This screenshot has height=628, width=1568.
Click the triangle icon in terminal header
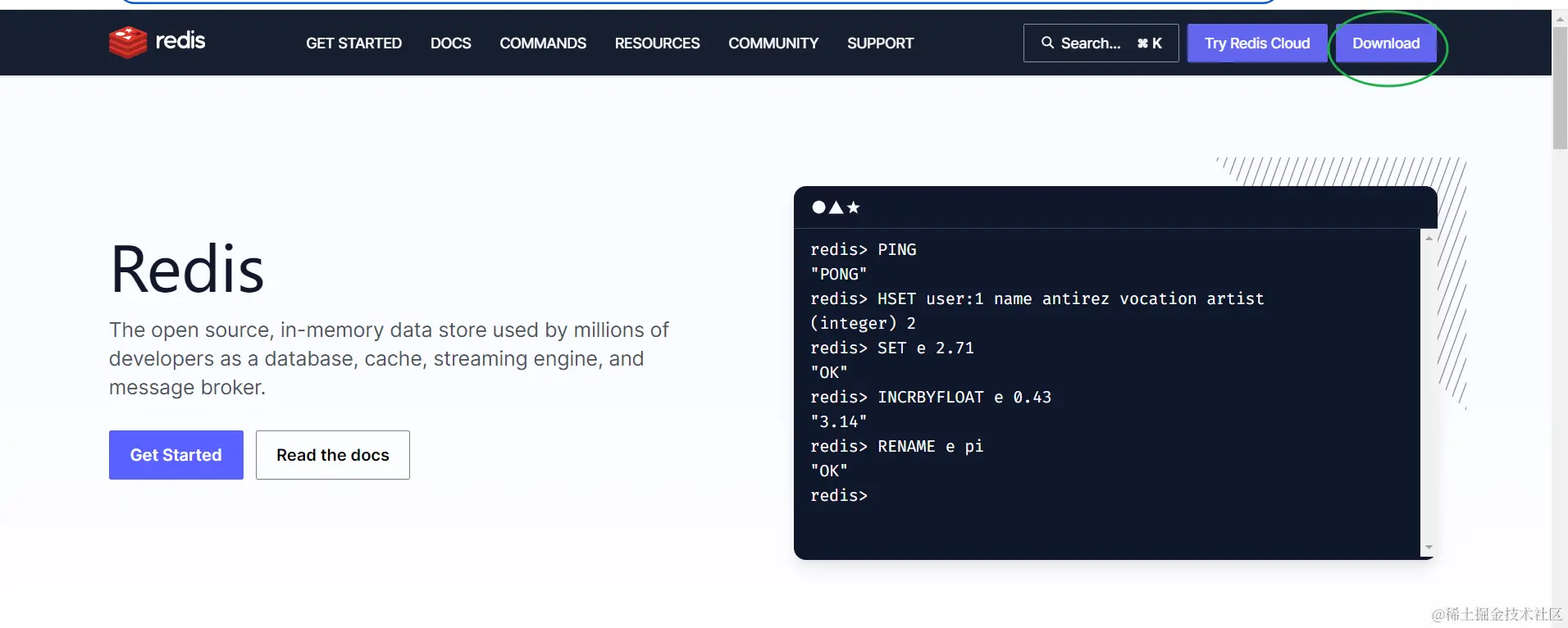click(x=836, y=207)
